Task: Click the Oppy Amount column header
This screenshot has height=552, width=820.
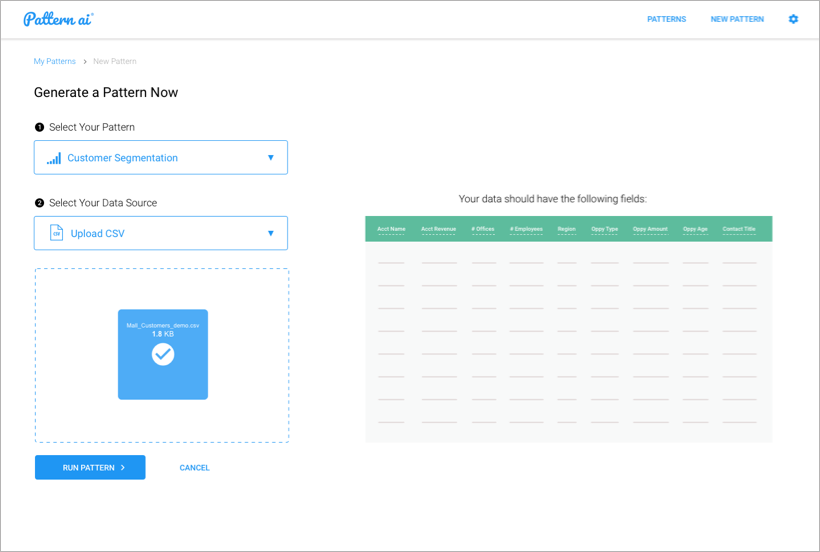Action: pos(650,229)
